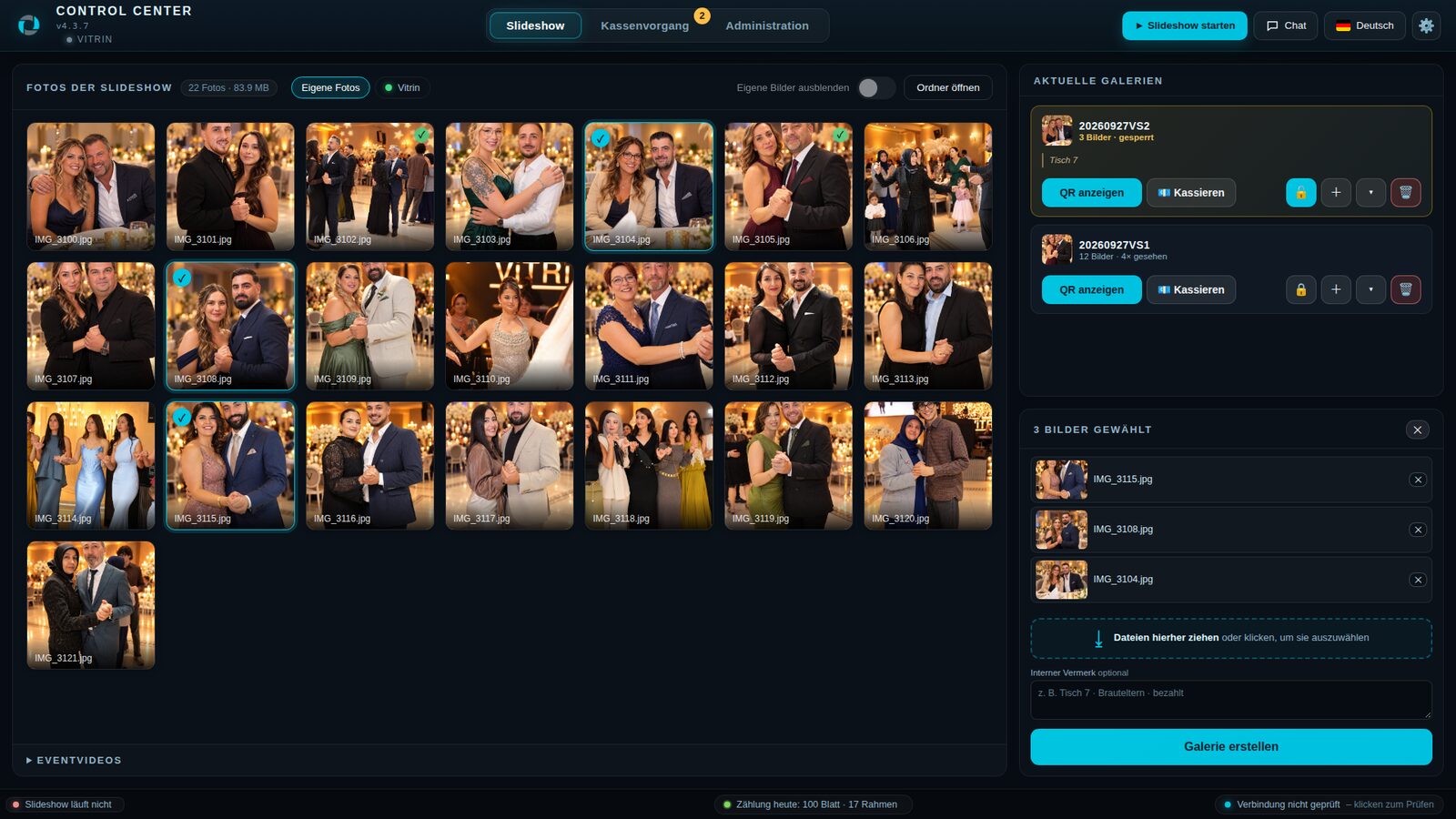Delete gallery 20260927VS1 with trash icon
Screen dimensions: 1456x819
1405,289
